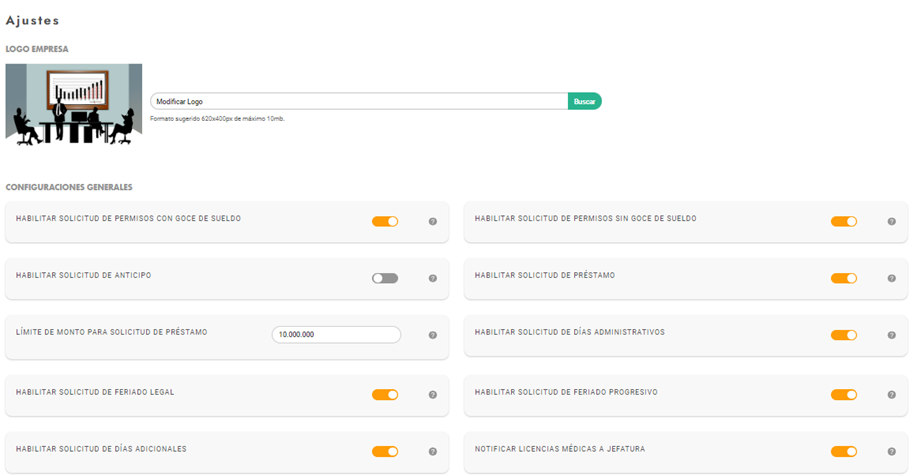Show help for habilitar solicitud de préstamo
The width and height of the screenshot is (921, 476).
[891, 278]
